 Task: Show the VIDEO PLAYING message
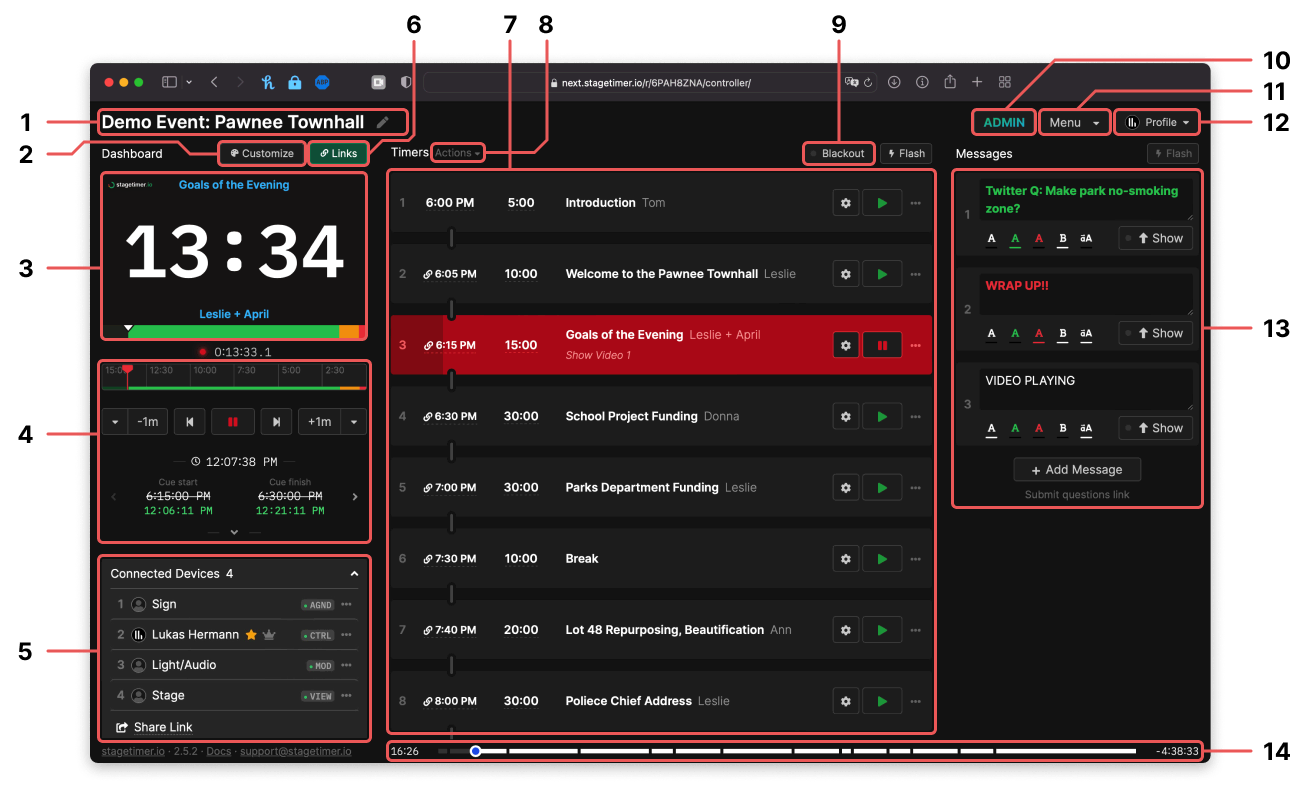pyautogui.click(x=1155, y=428)
